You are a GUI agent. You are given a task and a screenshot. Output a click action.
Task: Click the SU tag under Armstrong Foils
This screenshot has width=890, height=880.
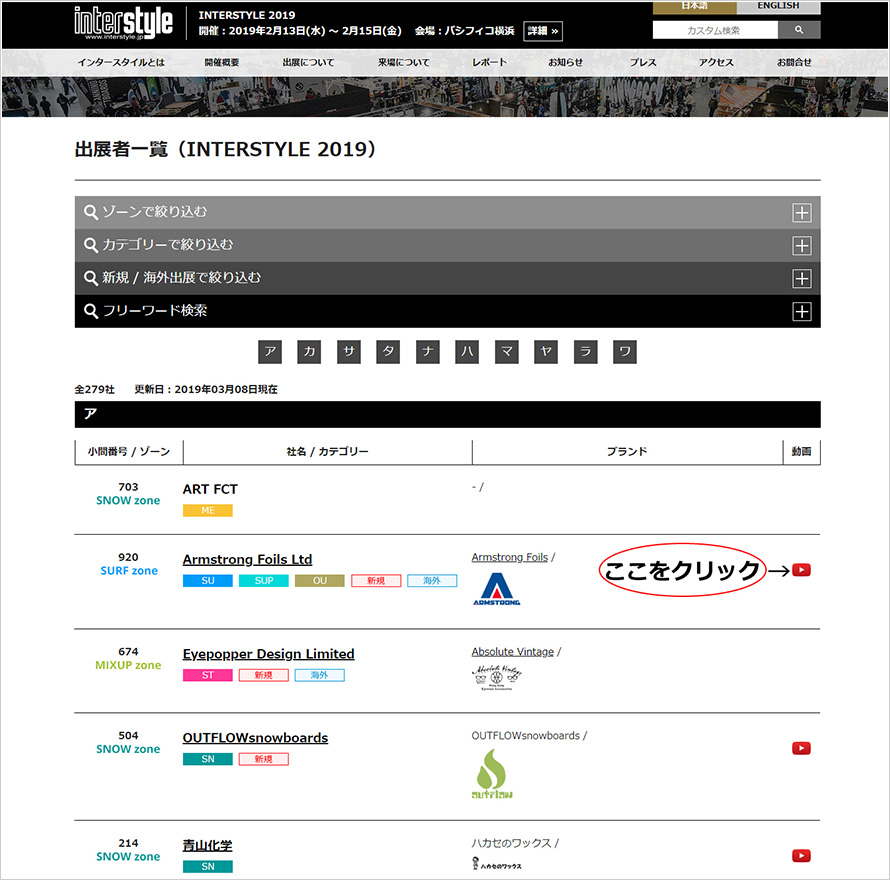point(208,581)
